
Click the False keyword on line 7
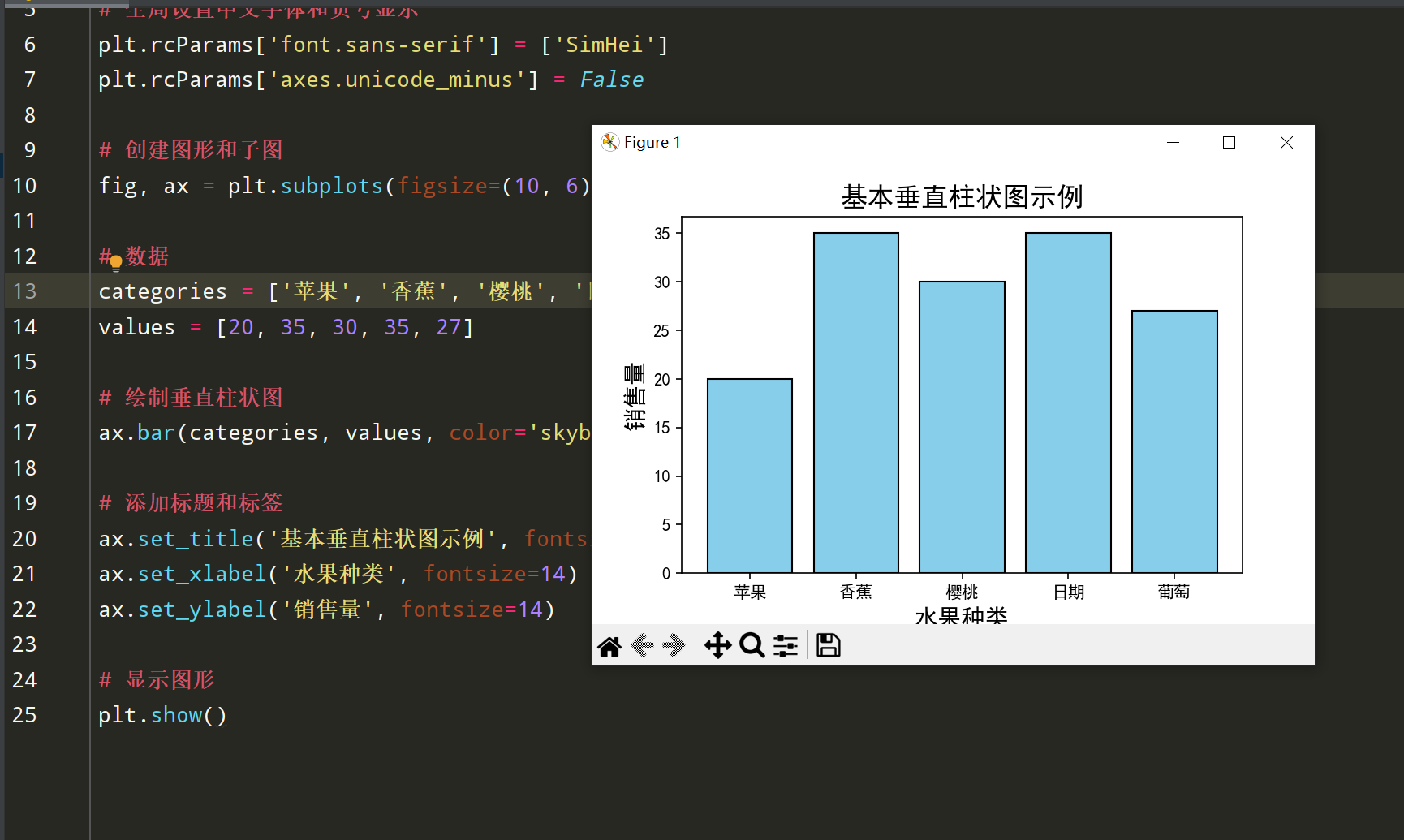(611, 80)
